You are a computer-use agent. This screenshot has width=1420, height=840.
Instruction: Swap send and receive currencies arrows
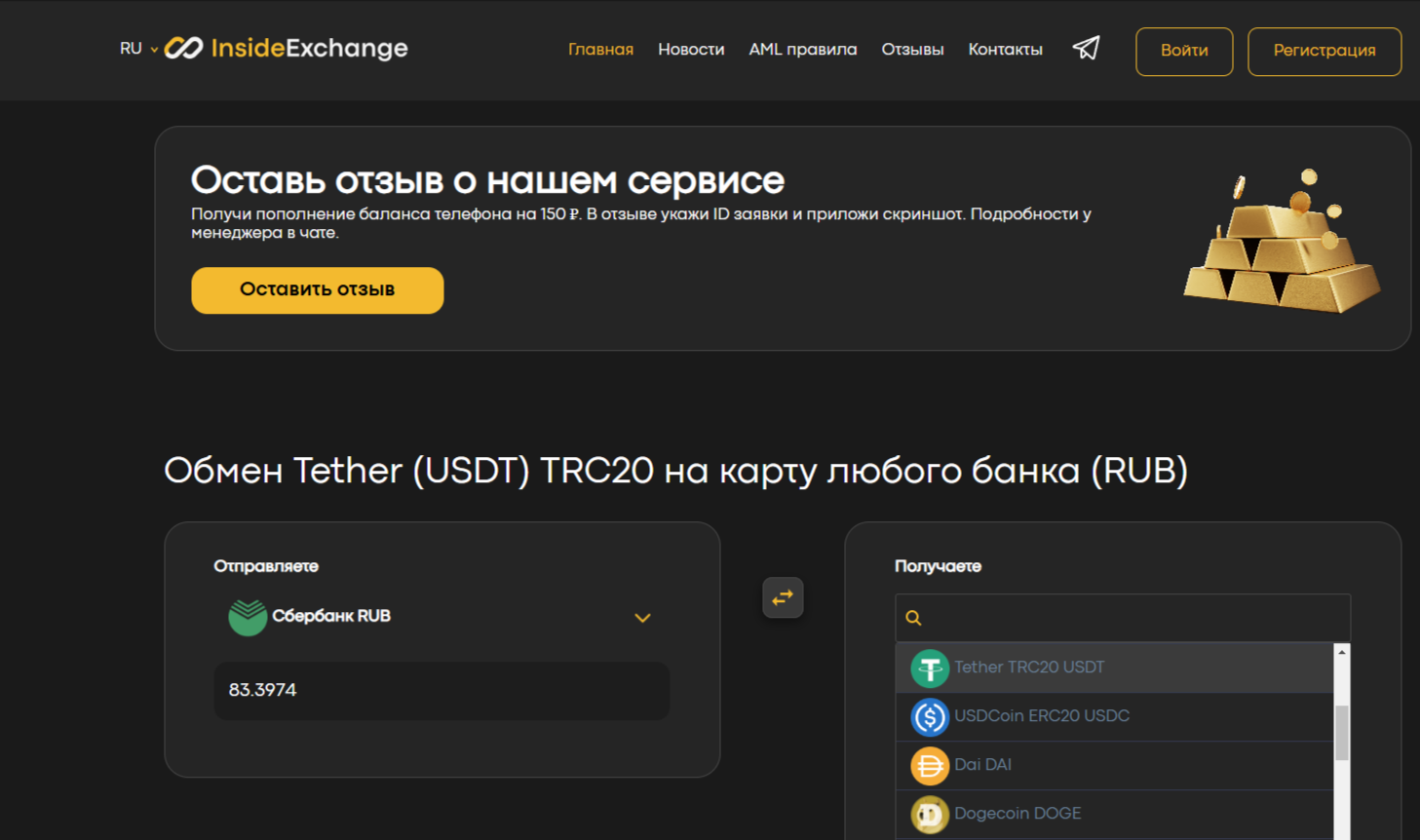(783, 597)
